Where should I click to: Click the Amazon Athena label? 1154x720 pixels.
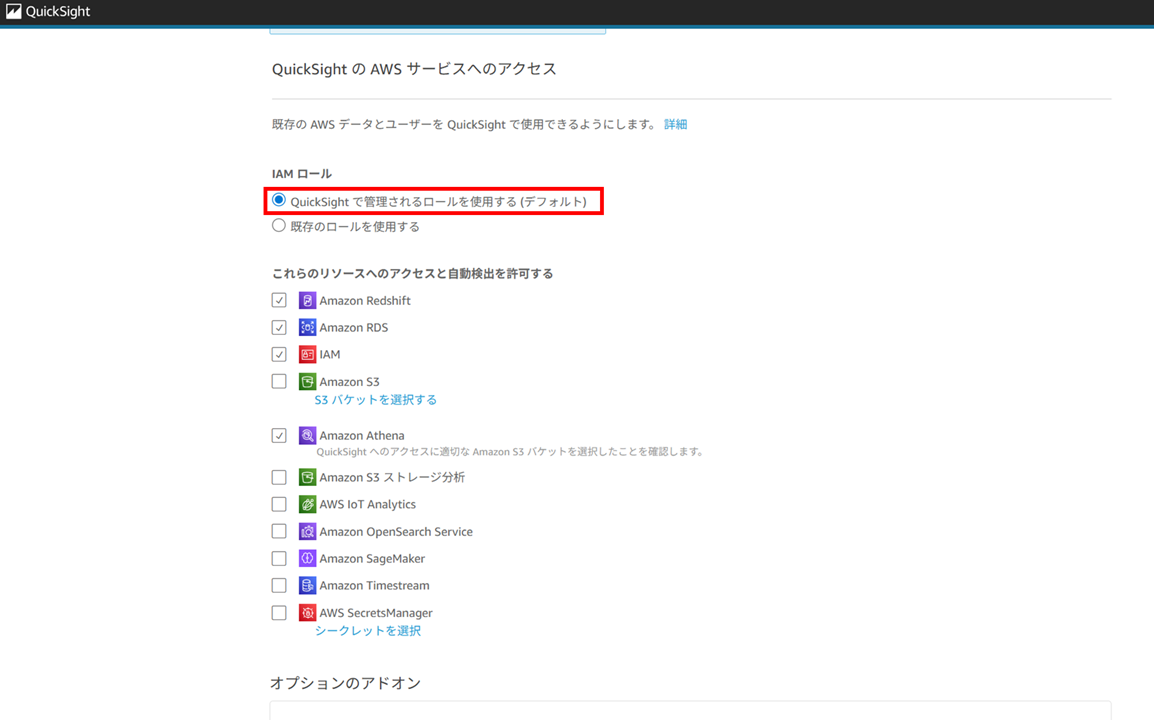coord(361,435)
